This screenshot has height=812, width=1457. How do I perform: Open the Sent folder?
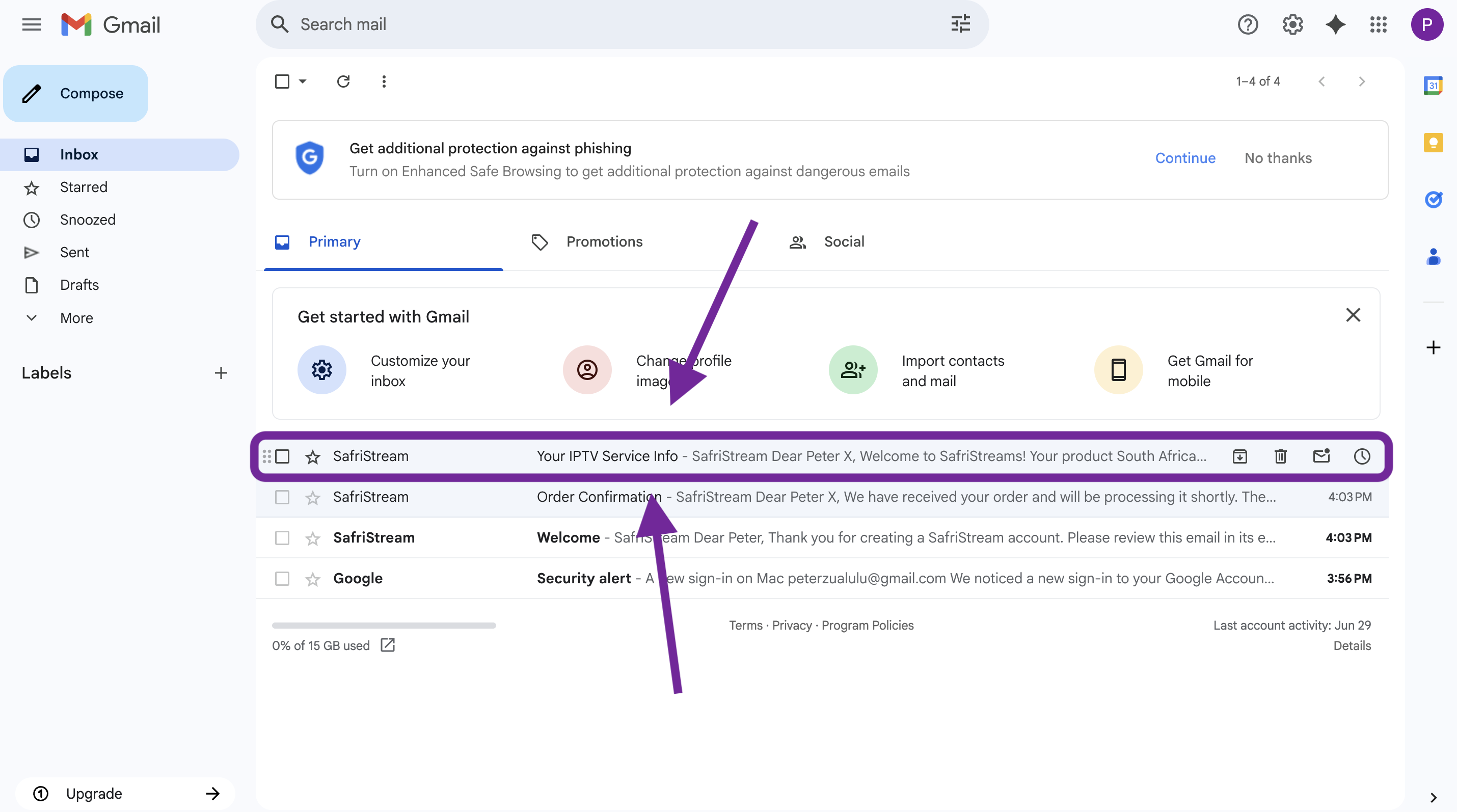point(119,252)
